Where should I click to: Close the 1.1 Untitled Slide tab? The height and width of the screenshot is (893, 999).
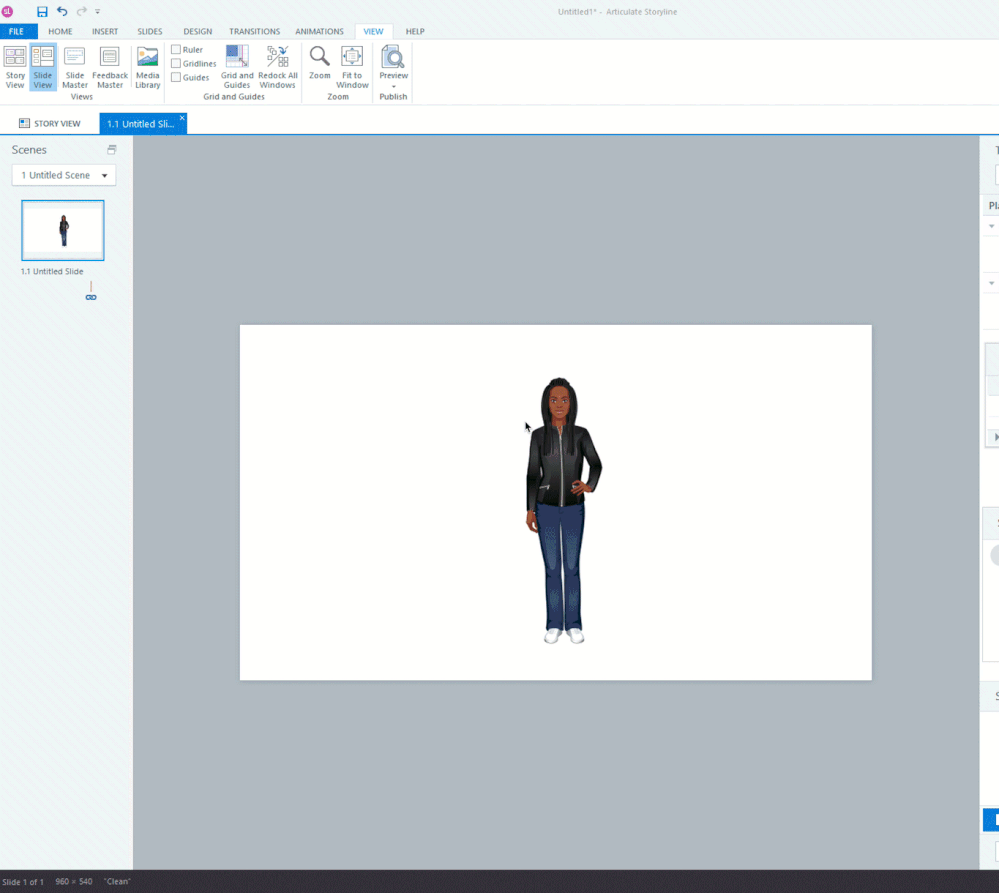coord(181,118)
